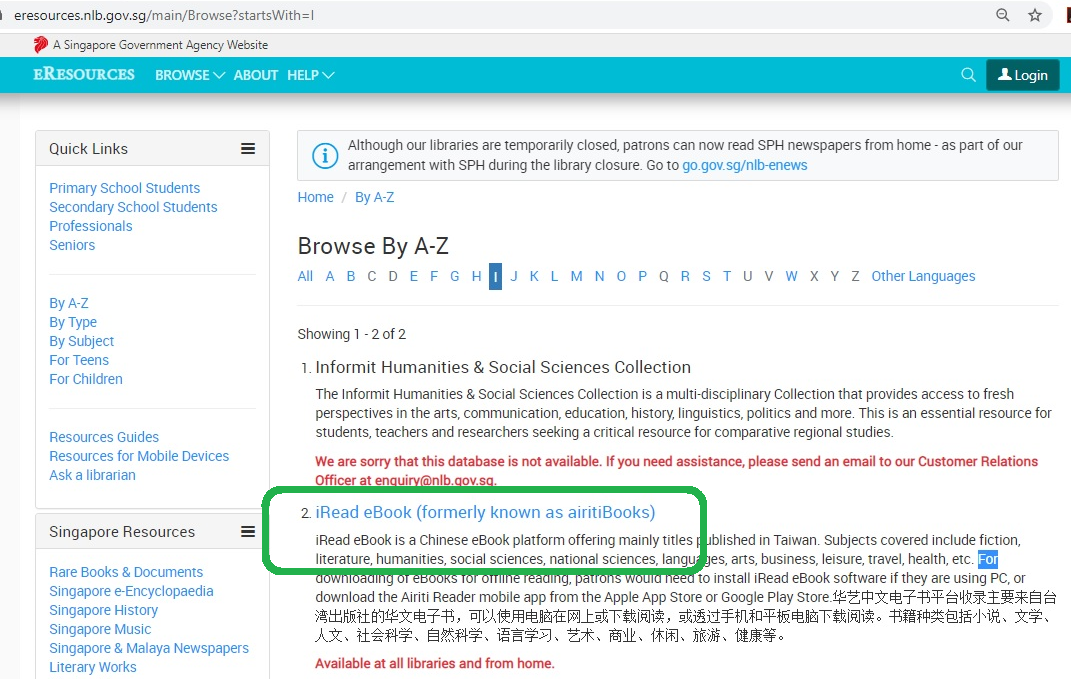
Task: Open the Seniors quick link
Action: click(x=72, y=245)
